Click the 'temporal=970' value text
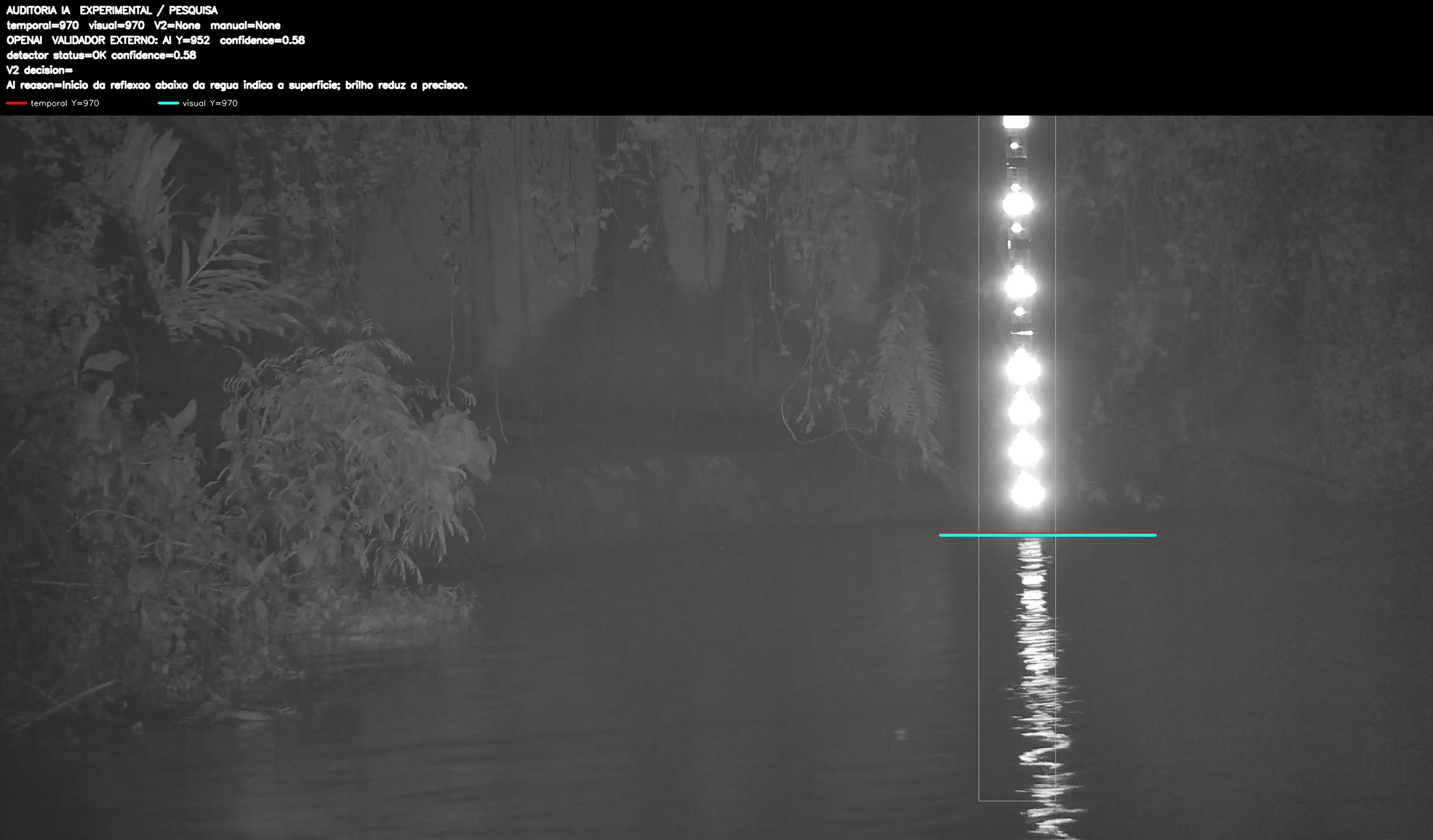 (43, 25)
